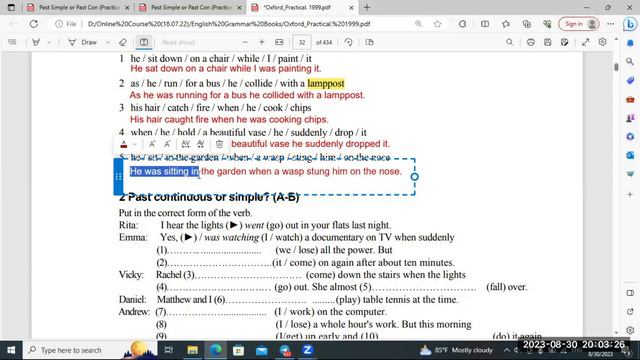Save the PDF document

[547, 42]
